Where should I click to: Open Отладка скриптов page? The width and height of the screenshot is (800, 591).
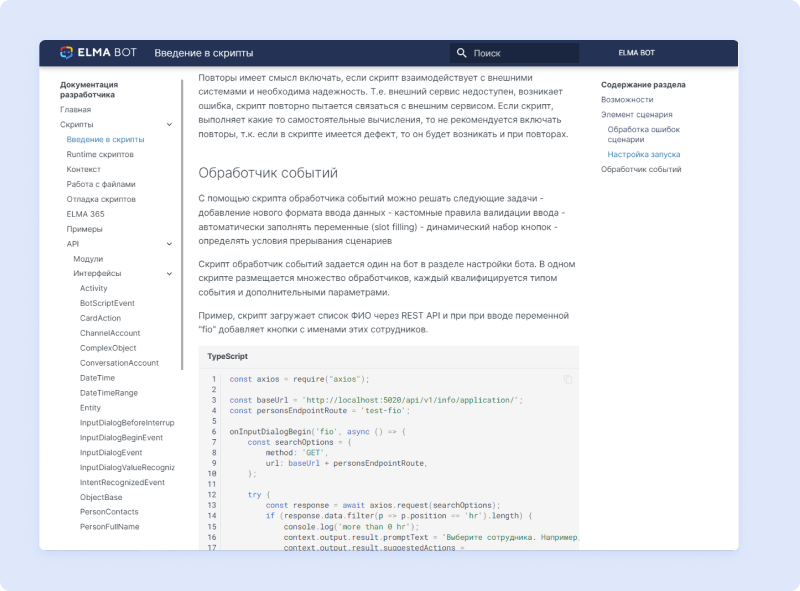101,200
